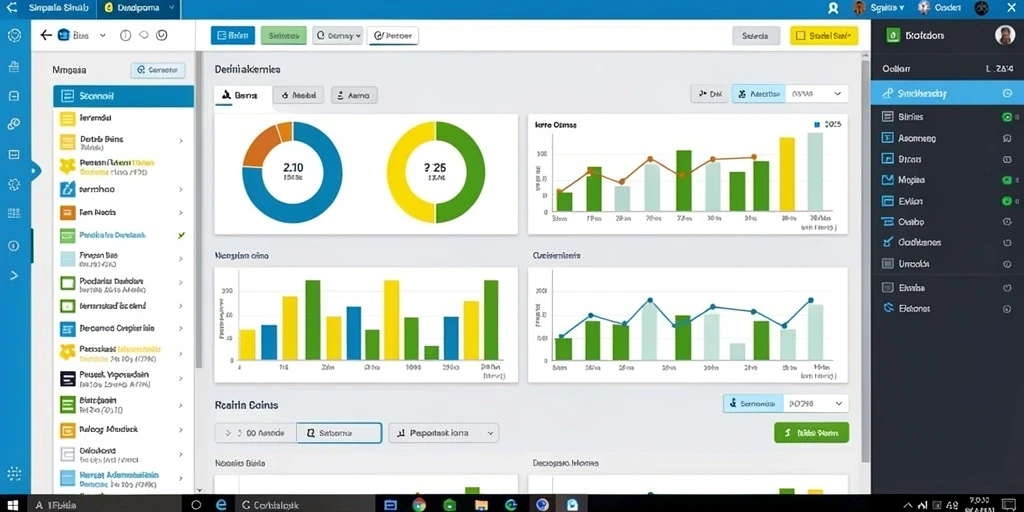Expand the Pepontact lorna dropdown
The image size is (1024, 512).
443,433
